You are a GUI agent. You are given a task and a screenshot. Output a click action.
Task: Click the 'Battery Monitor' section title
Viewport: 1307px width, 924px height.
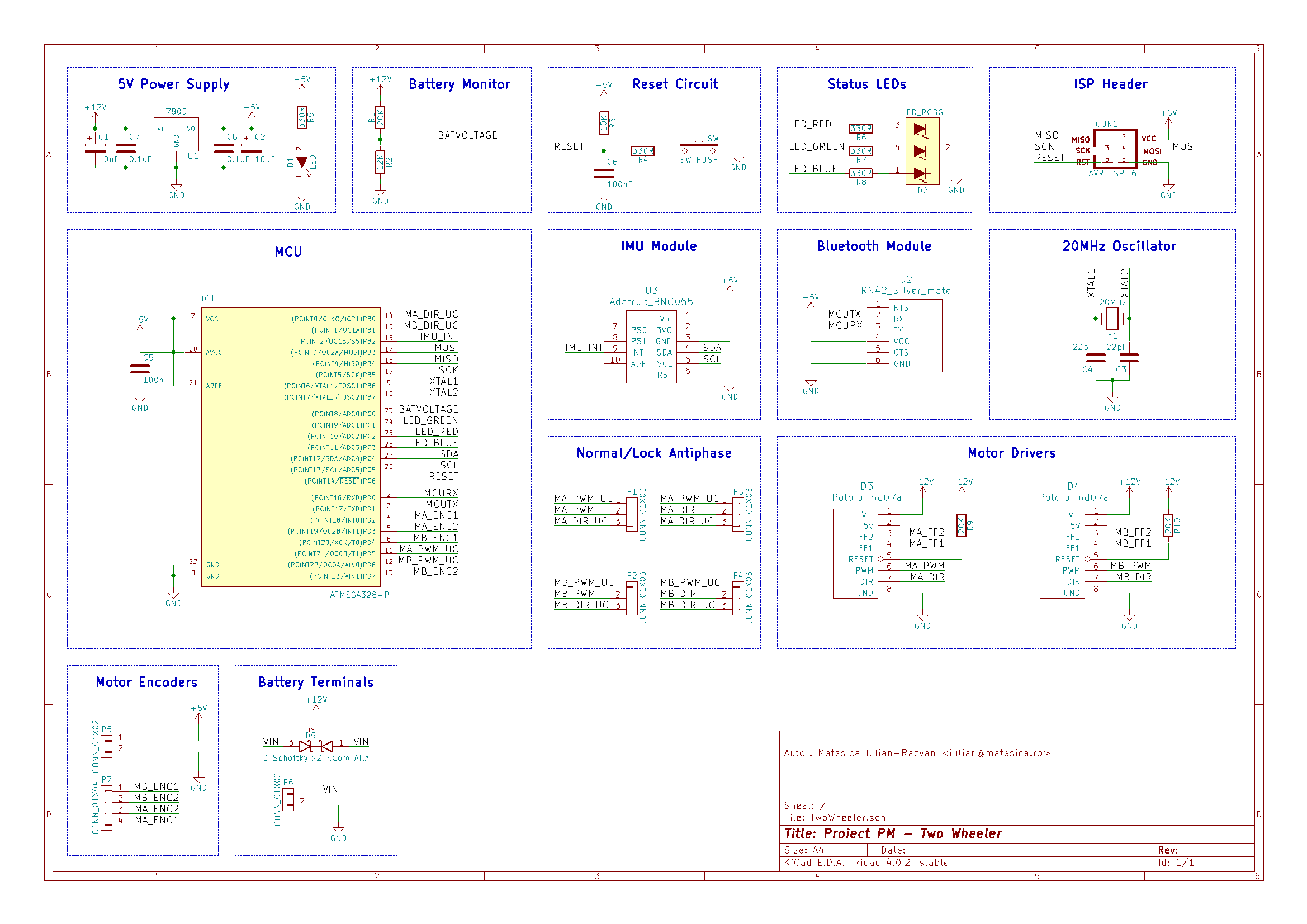coord(460,84)
